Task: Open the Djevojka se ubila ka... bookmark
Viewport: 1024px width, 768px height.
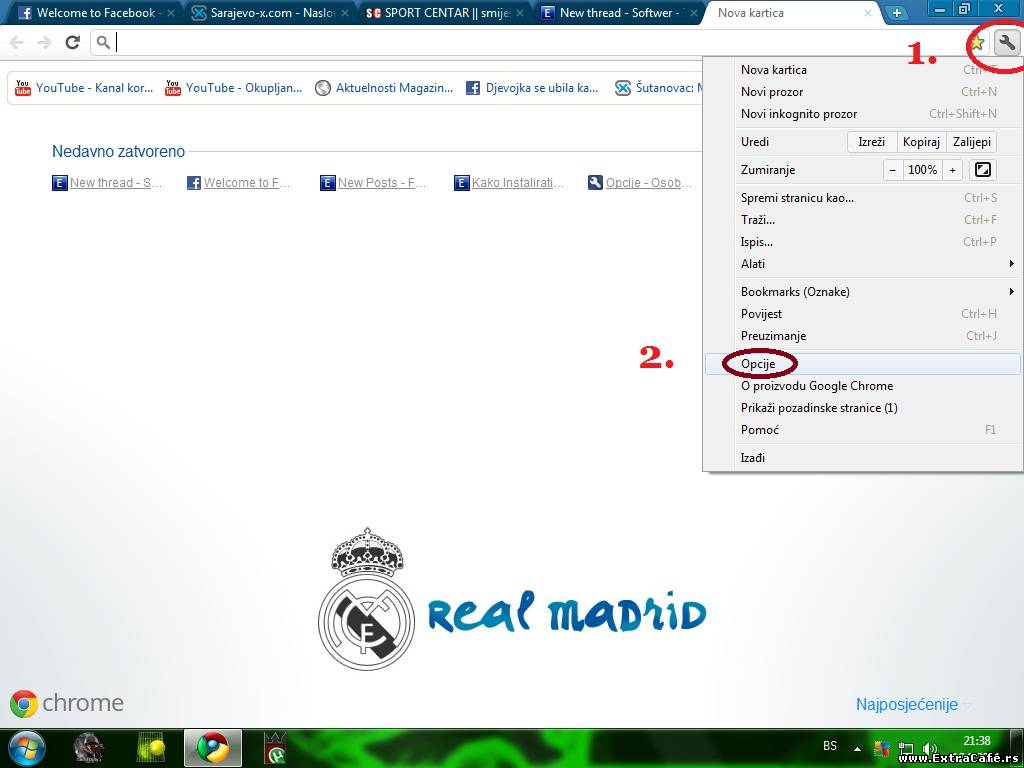Action: (532, 88)
